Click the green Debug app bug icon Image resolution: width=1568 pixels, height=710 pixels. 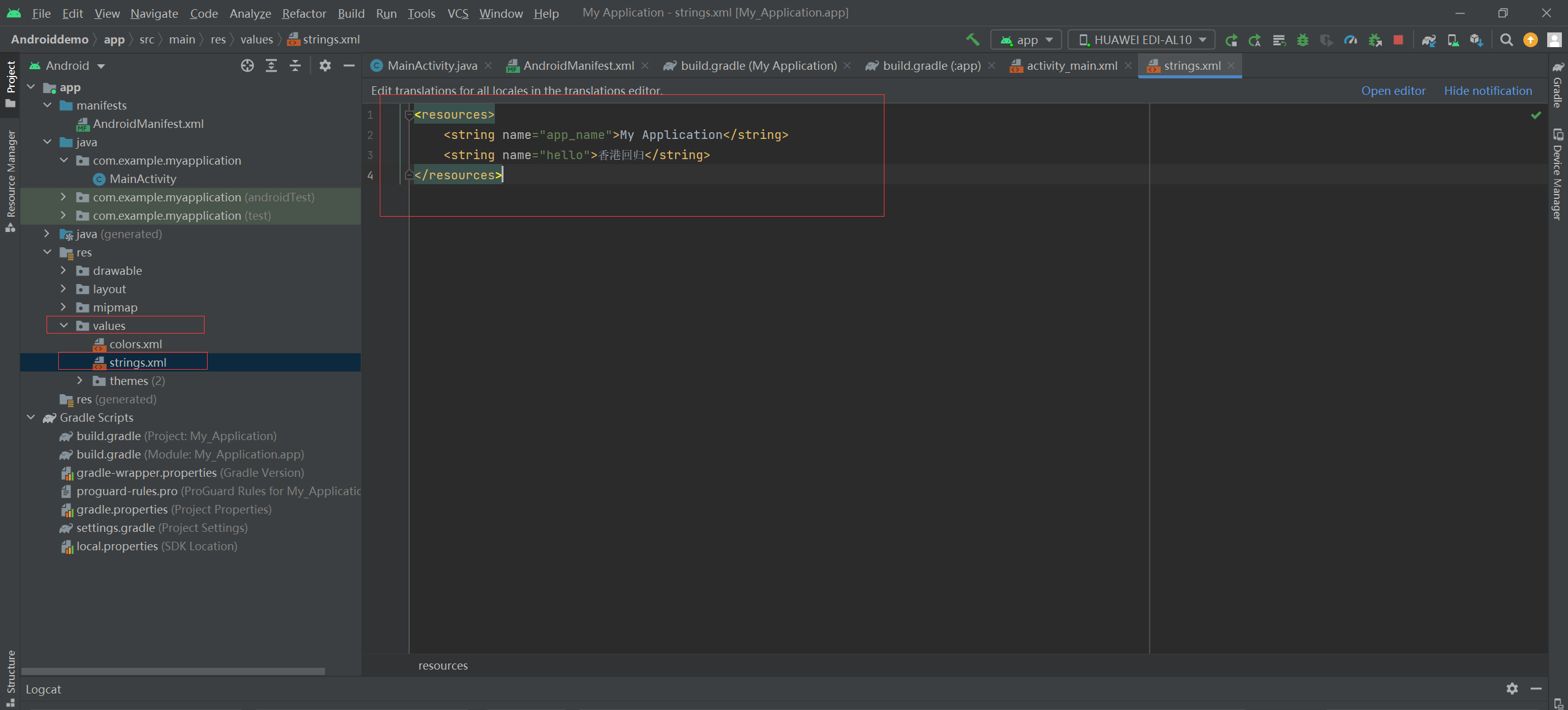[1303, 40]
